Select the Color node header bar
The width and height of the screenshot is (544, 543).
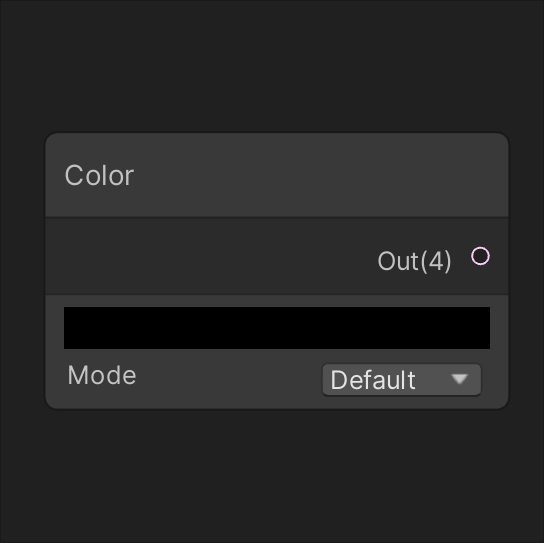coord(277,175)
